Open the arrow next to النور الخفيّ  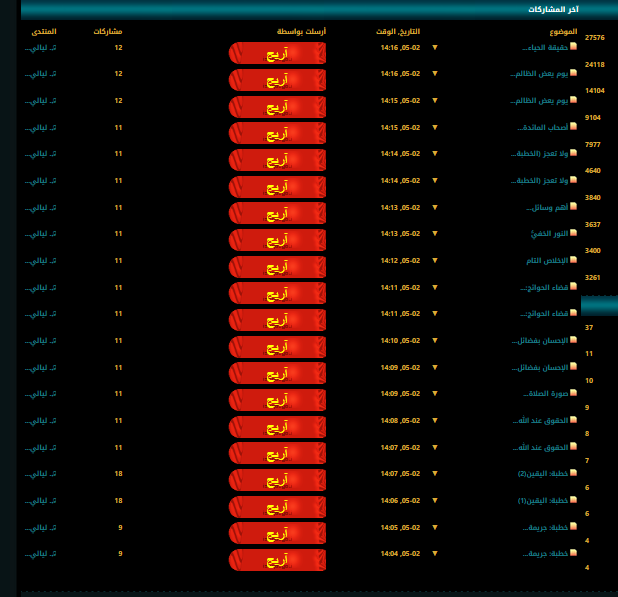point(435,233)
